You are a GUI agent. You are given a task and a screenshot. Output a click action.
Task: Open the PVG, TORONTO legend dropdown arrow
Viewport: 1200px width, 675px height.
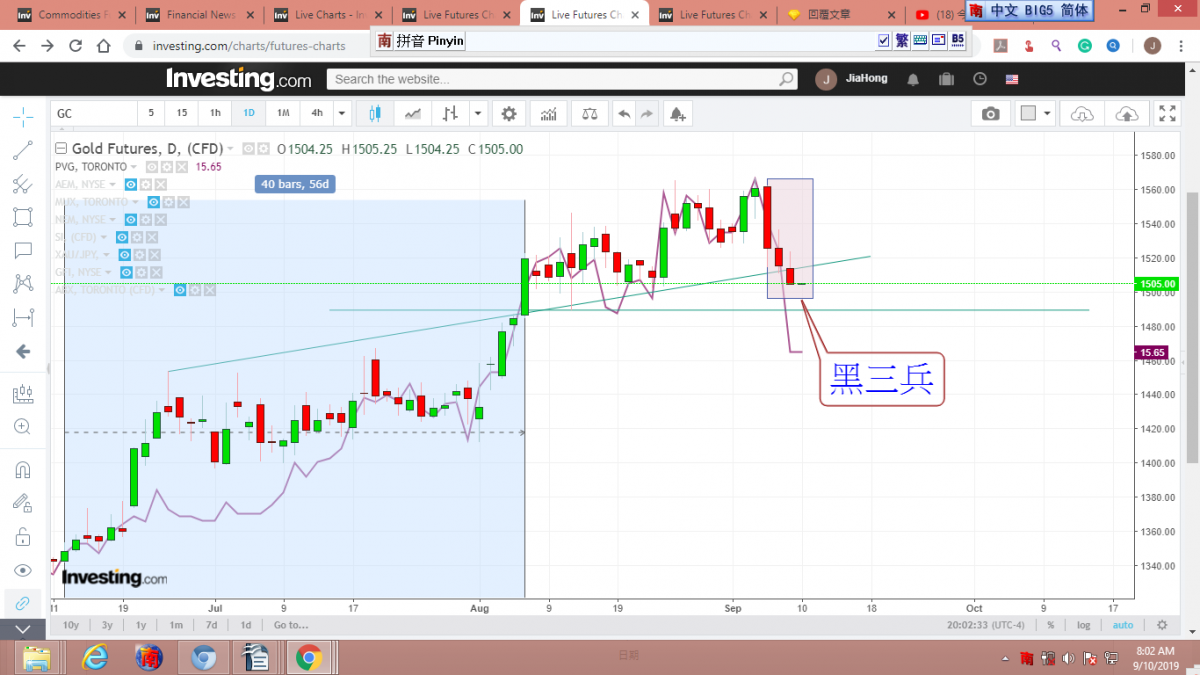click(134, 167)
